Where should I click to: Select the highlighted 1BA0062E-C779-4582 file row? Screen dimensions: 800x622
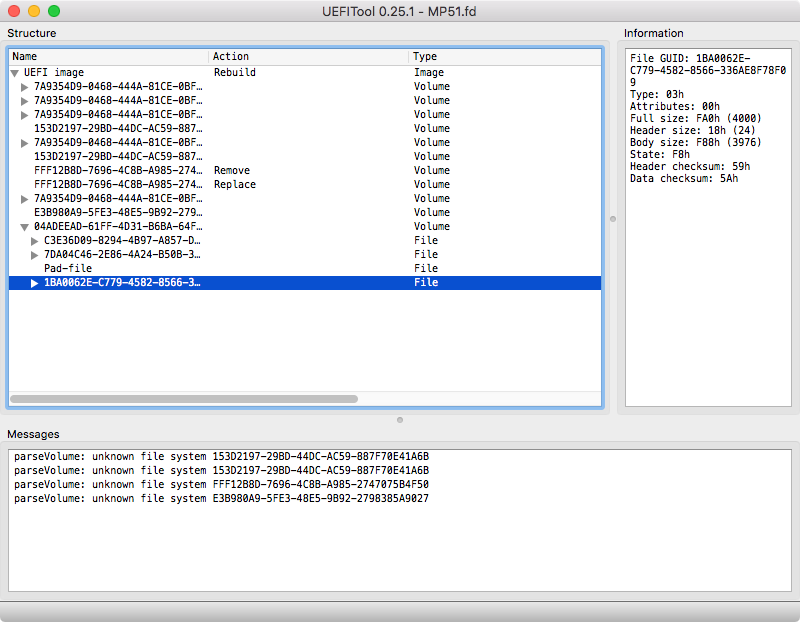click(x=305, y=283)
